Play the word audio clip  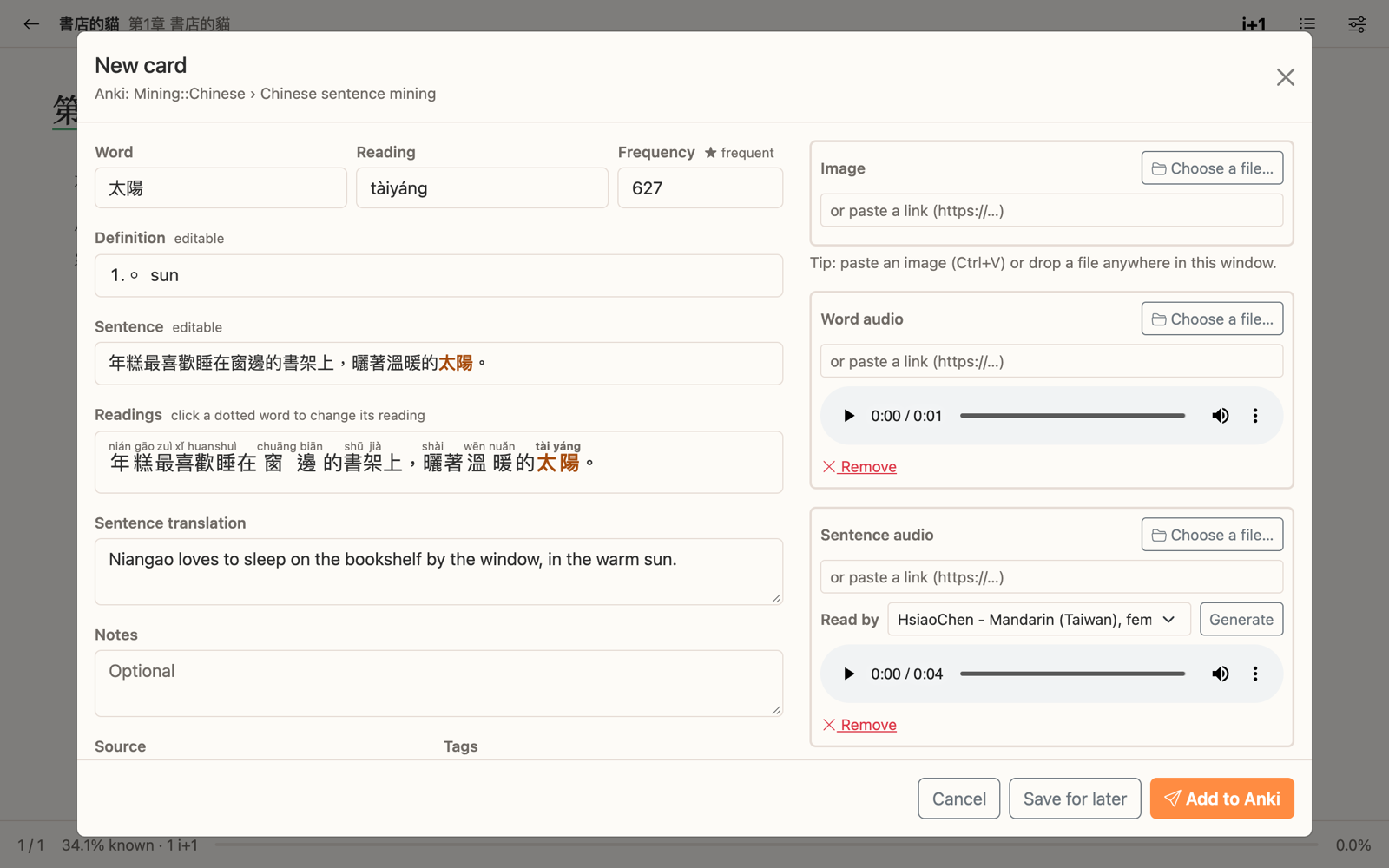pyautogui.click(x=848, y=416)
